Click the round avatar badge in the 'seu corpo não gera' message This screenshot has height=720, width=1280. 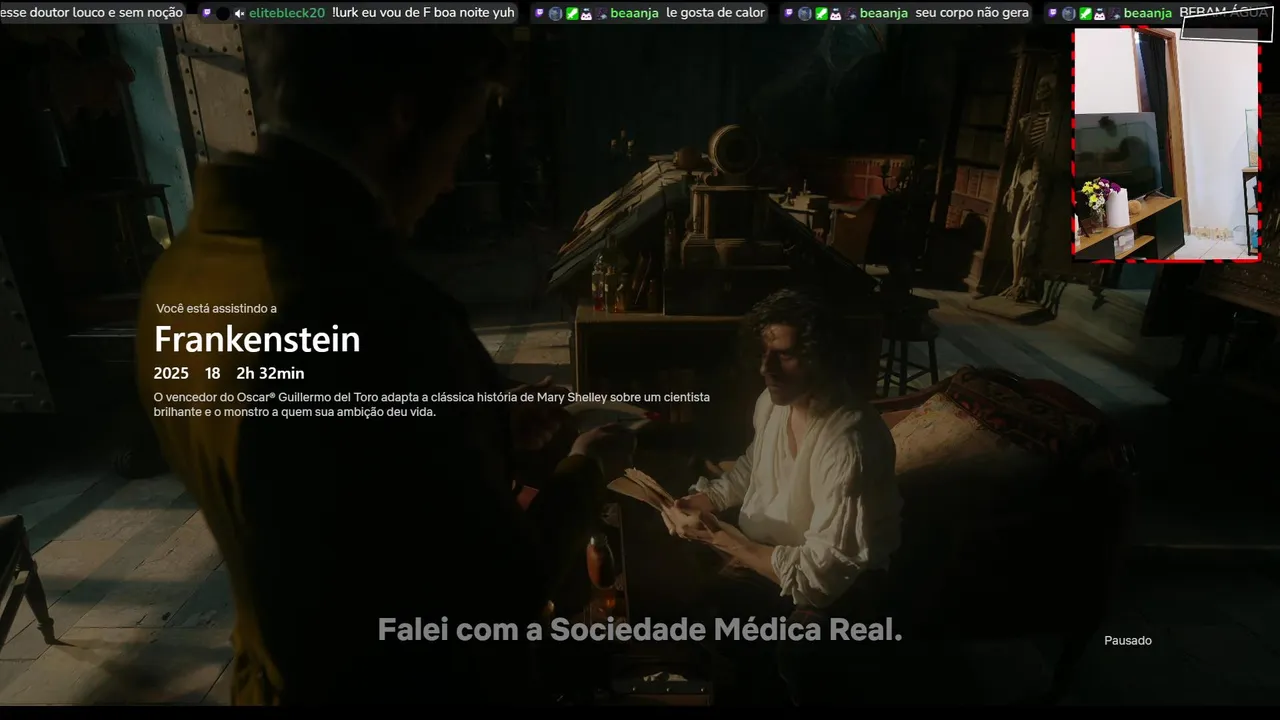pyautogui.click(x=805, y=14)
